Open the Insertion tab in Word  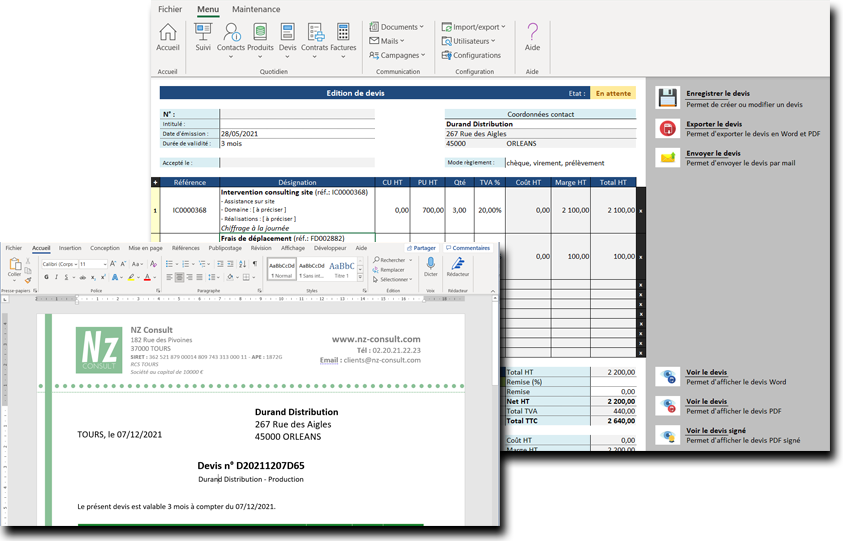point(70,248)
